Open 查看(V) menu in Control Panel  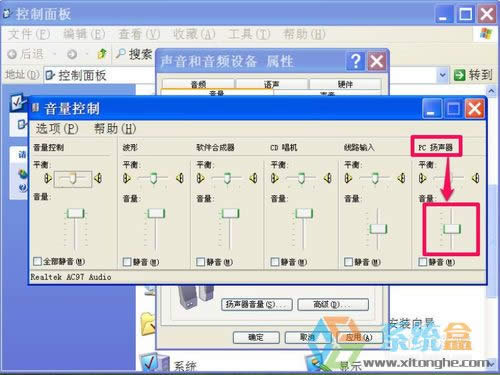[x=139, y=34]
